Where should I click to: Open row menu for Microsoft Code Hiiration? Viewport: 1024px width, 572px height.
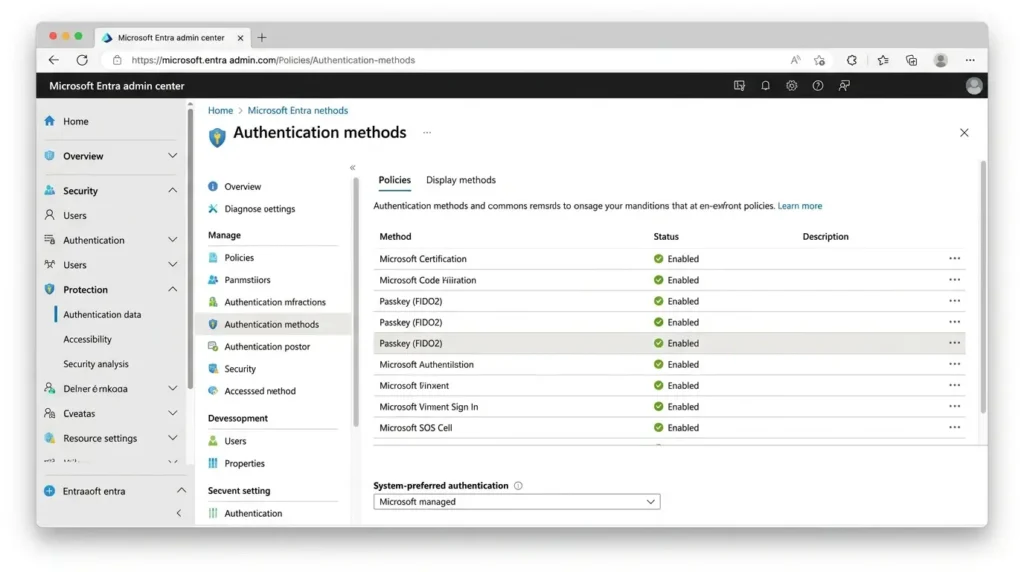click(954, 279)
